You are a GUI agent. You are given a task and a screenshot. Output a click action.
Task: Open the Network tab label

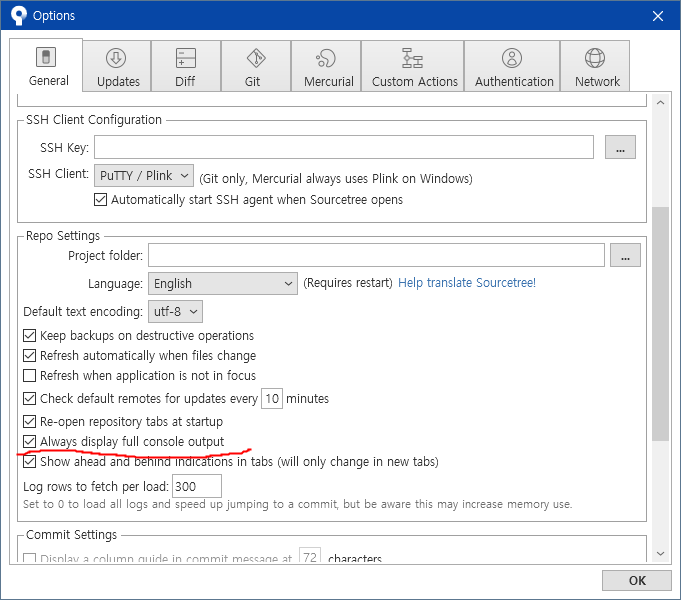coord(597,82)
